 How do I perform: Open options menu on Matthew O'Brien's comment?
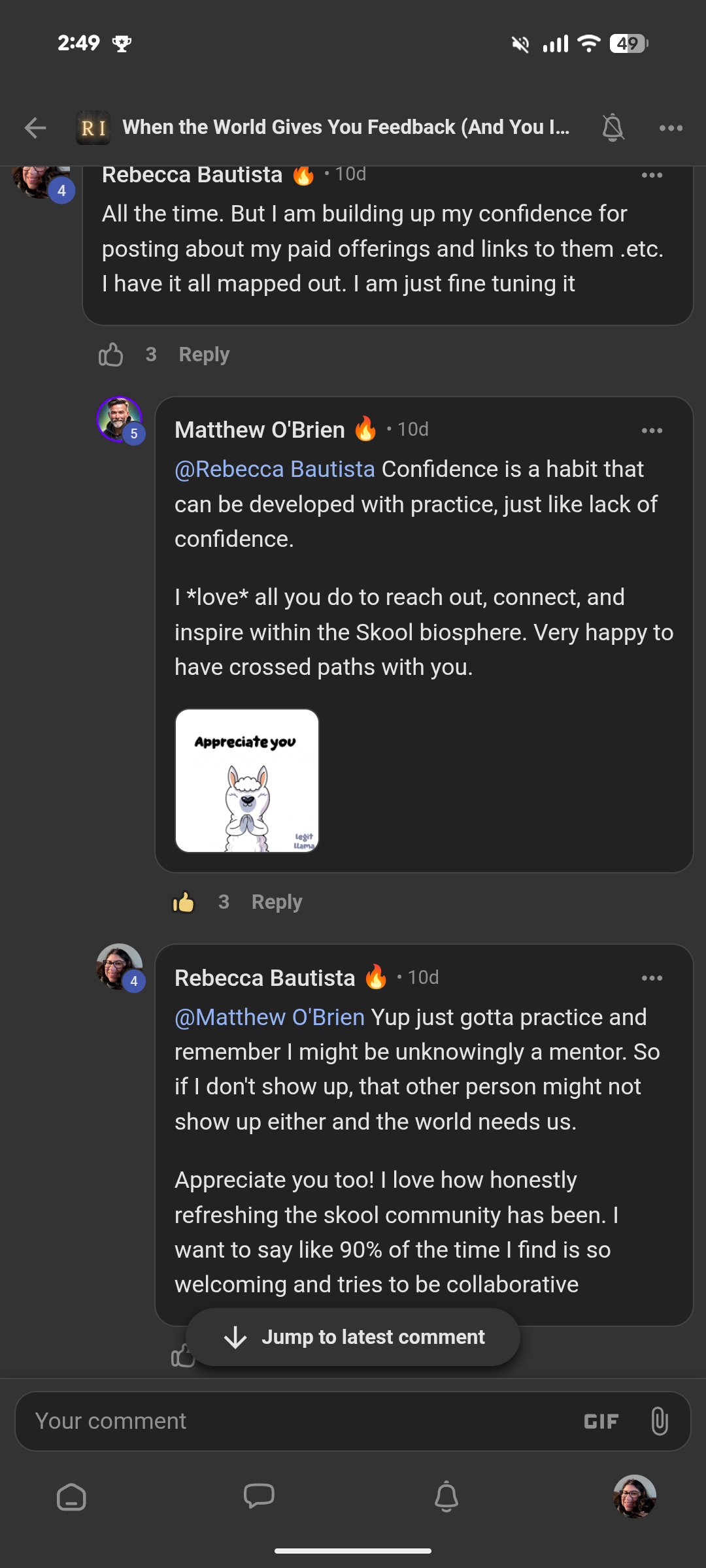[x=652, y=431]
